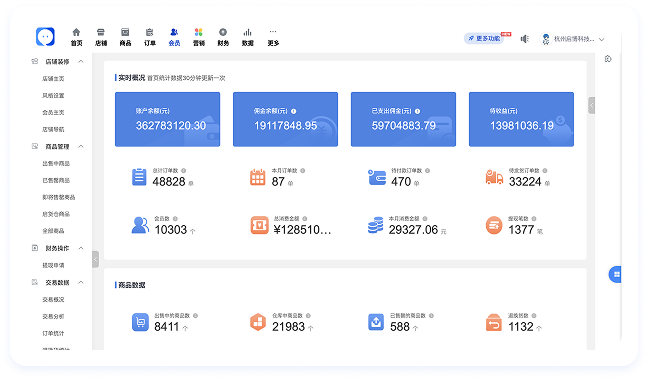Click the orange box icon next to 21983
Viewport: 648px width, 380px height.
258,322
